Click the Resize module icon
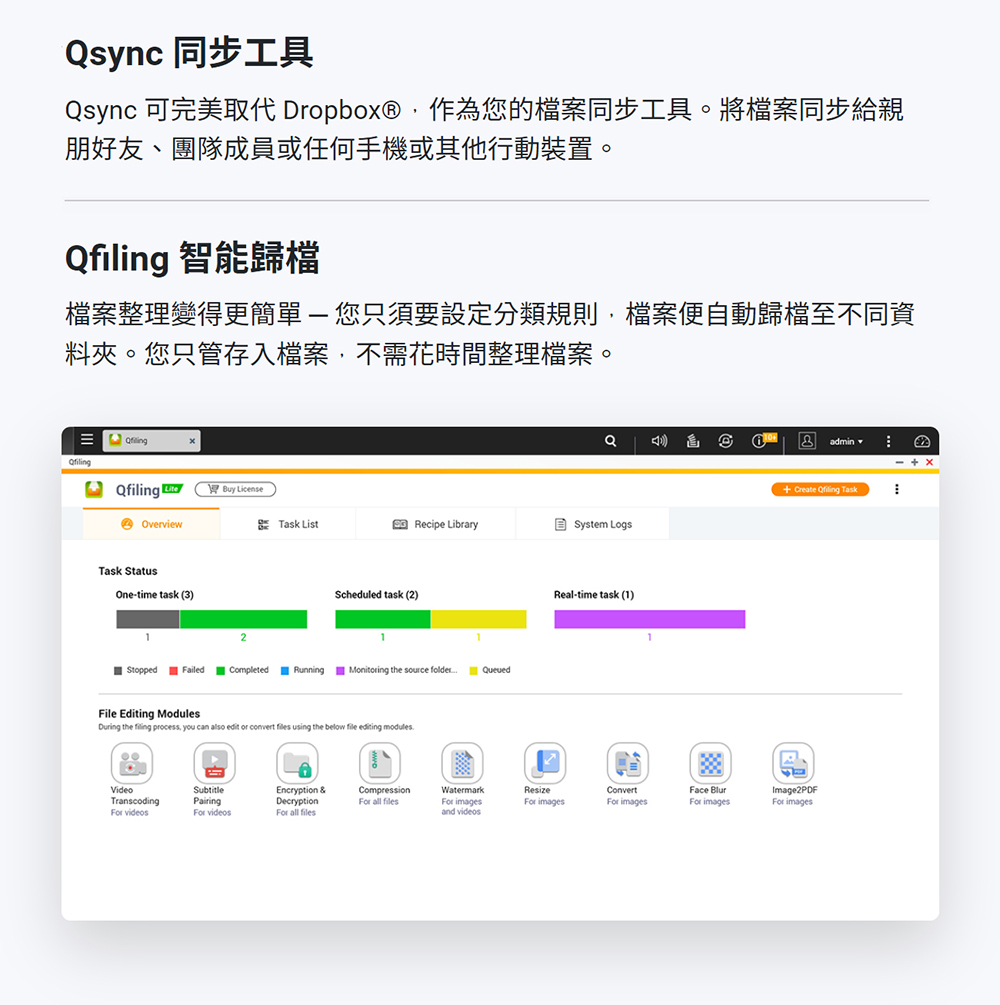 click(x=546, y=763)
